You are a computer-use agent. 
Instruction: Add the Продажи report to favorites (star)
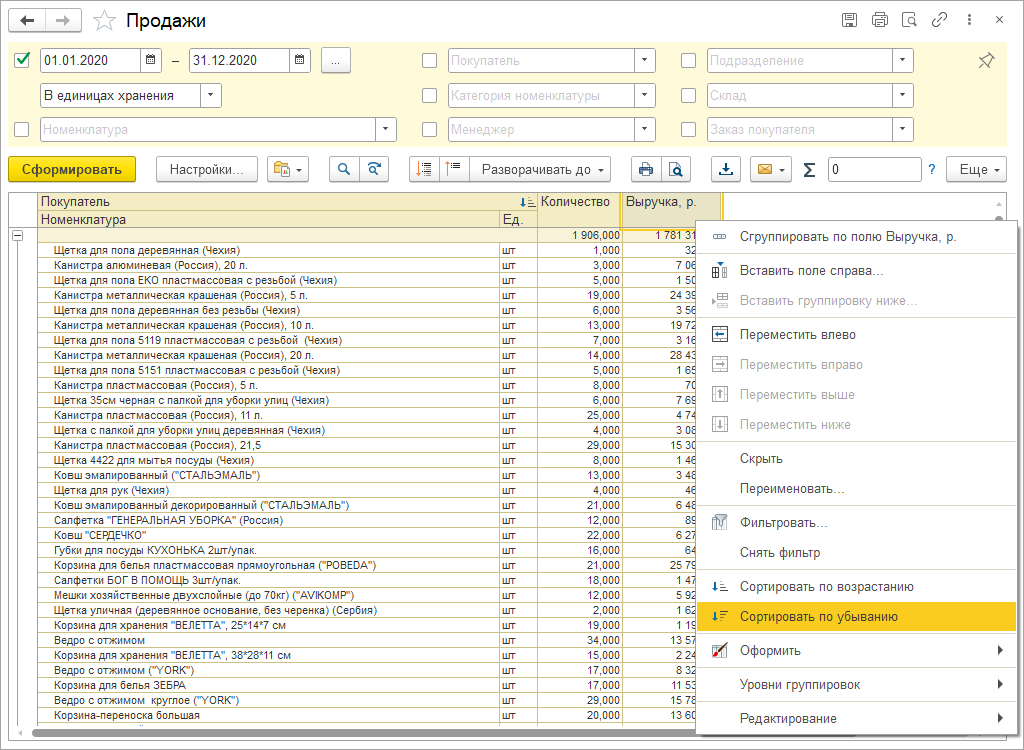[103, 20]
